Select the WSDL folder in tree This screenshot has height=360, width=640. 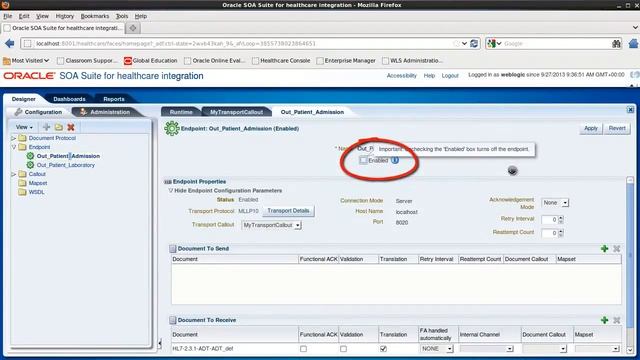36,192
